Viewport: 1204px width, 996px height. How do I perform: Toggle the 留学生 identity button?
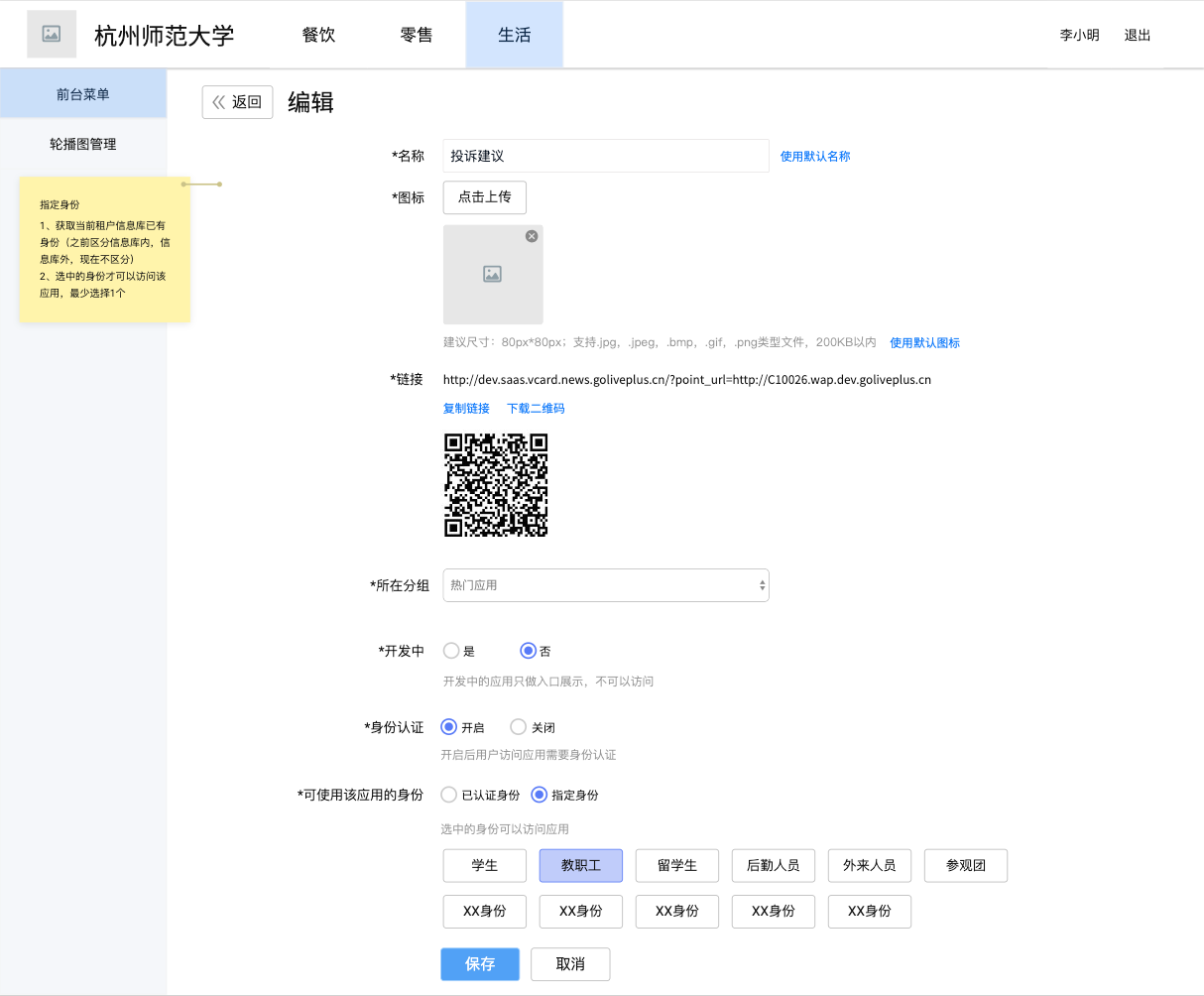677,866
